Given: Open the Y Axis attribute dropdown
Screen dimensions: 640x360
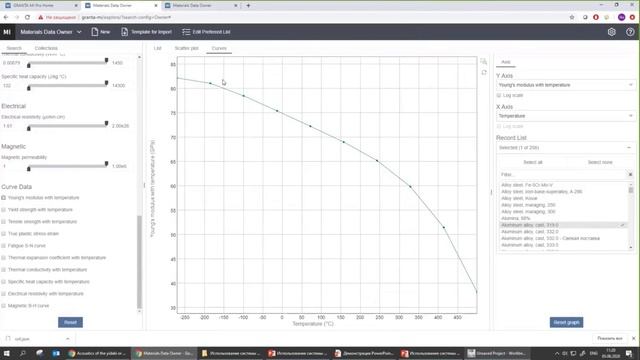Looking at the screenshot, I should [x=565, y=85].
